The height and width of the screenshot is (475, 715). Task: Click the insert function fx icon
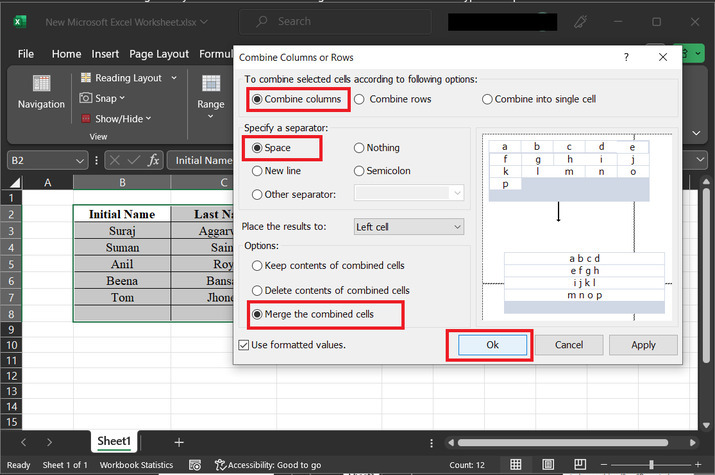tap(154, 160)
